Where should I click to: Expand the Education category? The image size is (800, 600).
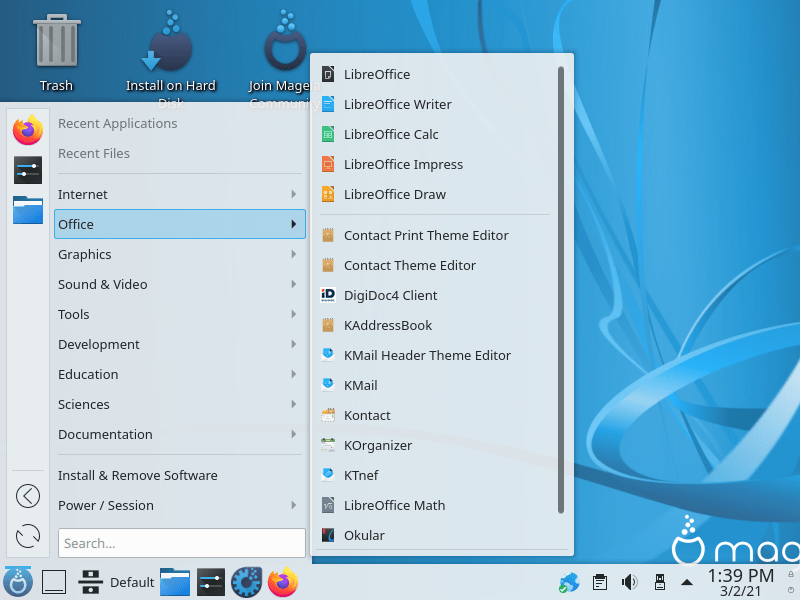(180, 375)
